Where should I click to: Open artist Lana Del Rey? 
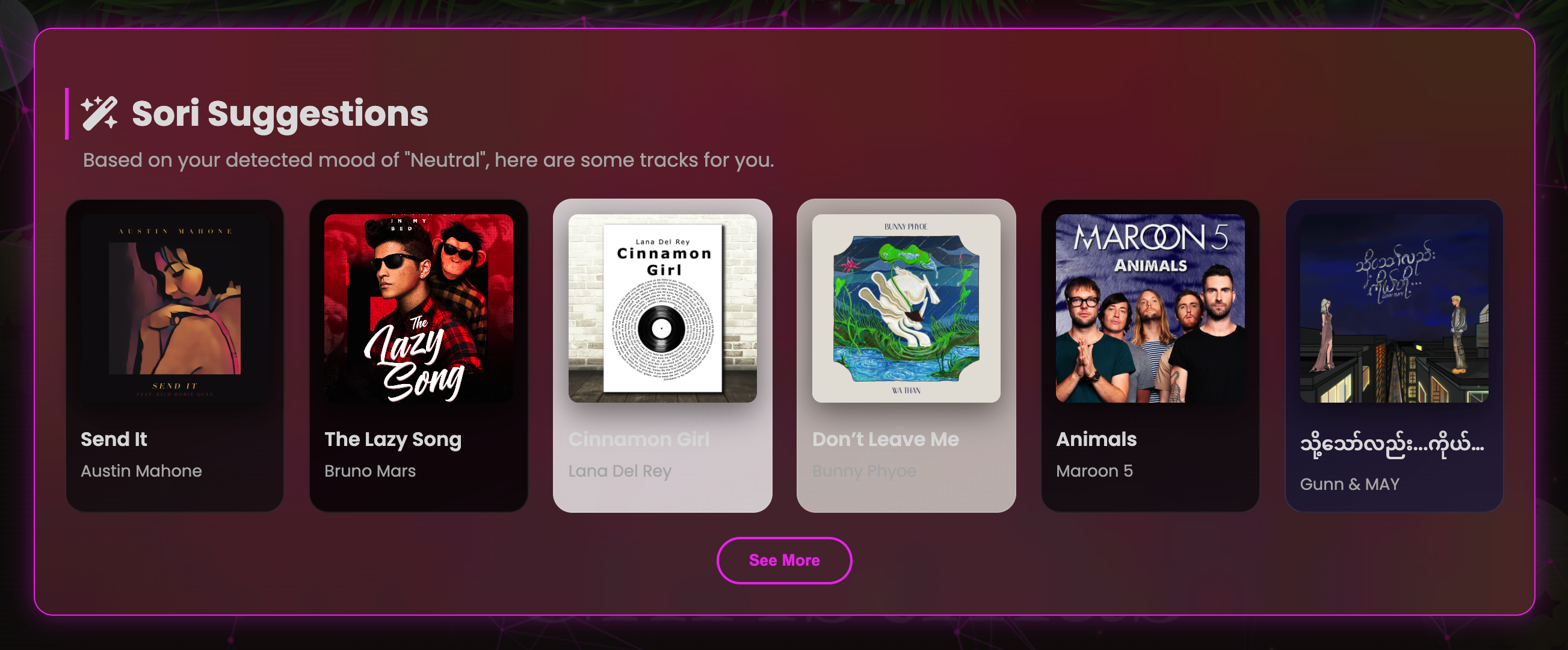(x=620, y=471)
